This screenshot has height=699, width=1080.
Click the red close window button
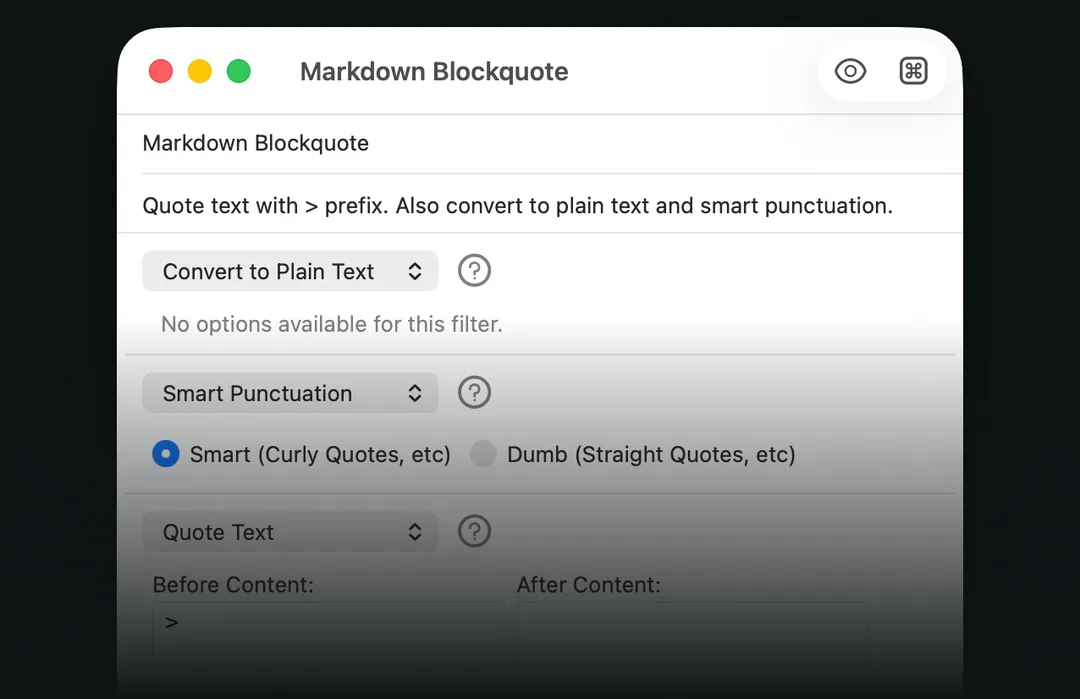coord(160,71)
